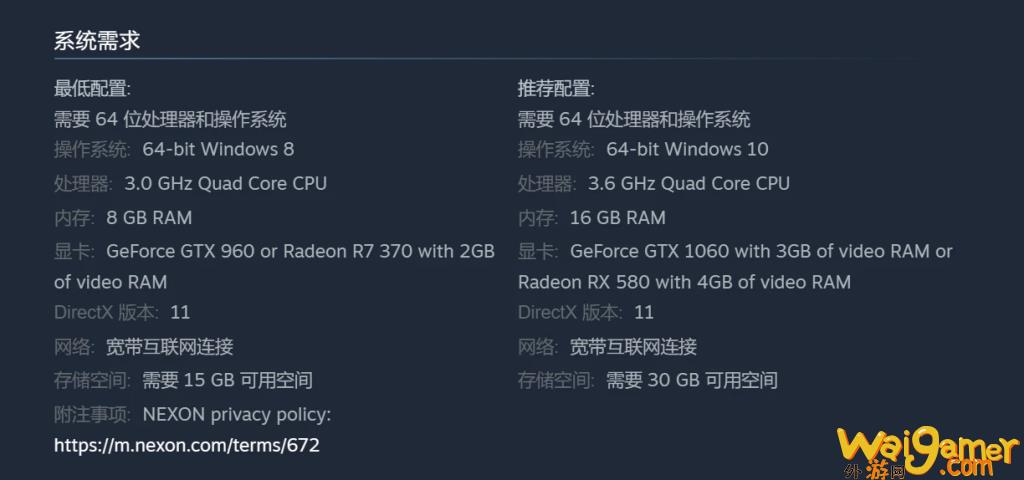Click the 最低配置 heading
1024x480 pixels.
92,89
